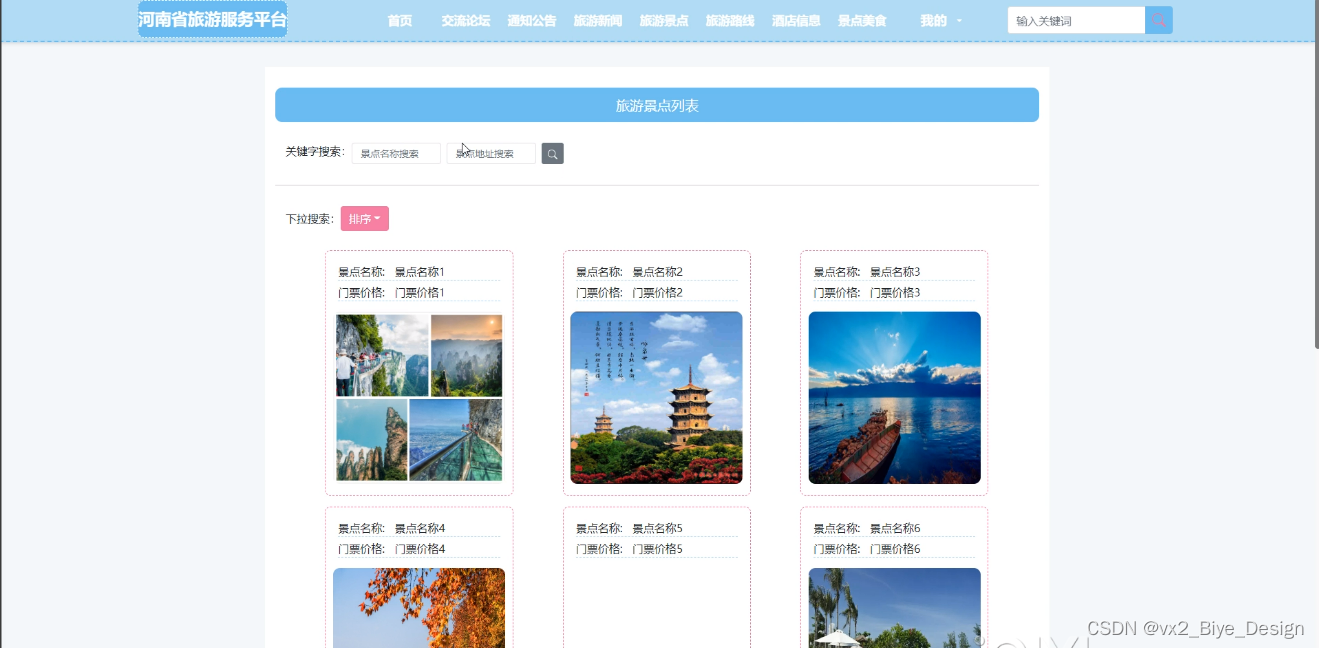Open the 景点名称6 palm tree image
The height and width of the screenshot is (648, 1319).
(894, 608)
